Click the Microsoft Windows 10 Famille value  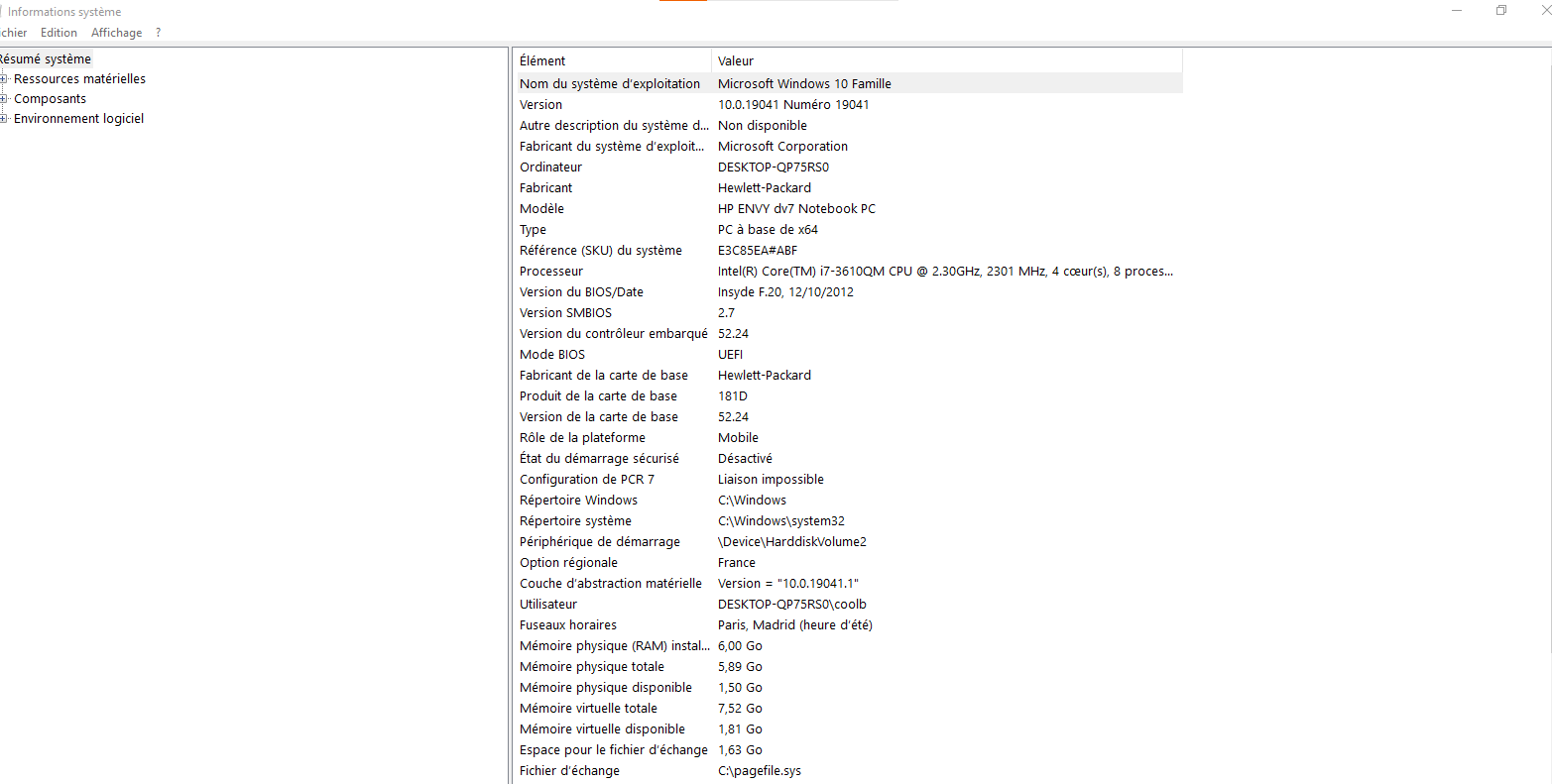coord(804,84)
